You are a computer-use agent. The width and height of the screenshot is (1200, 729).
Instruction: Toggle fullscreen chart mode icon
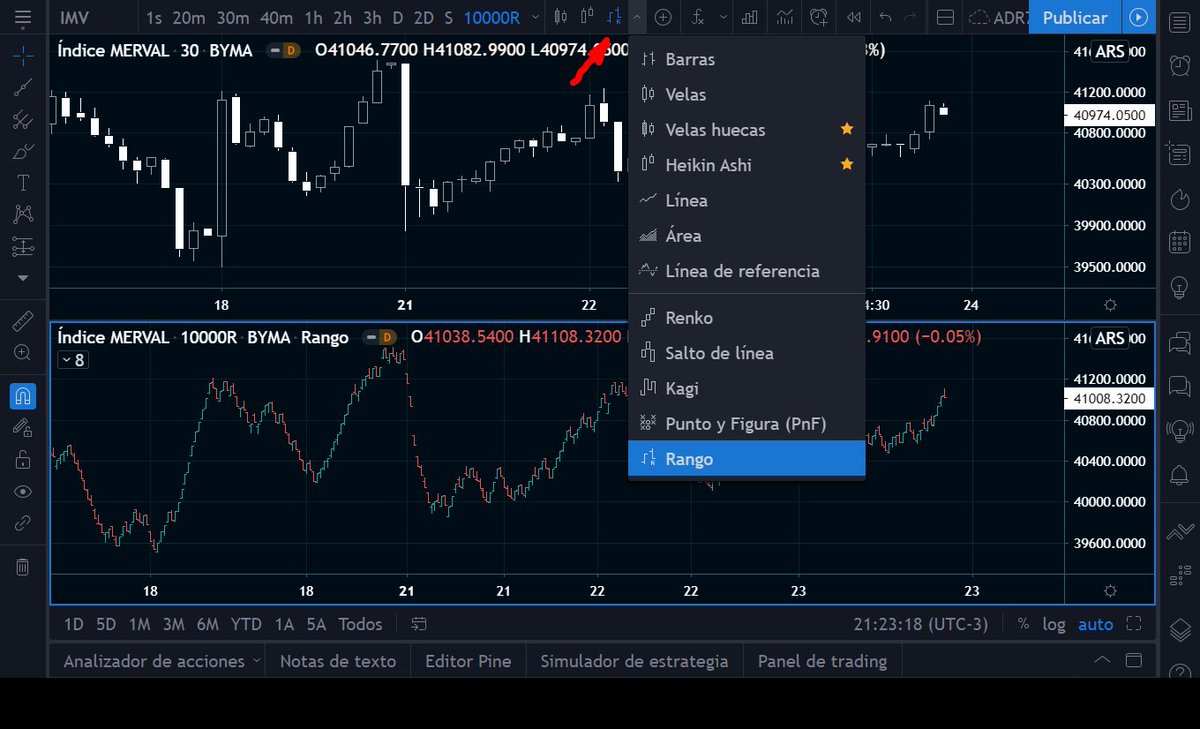pos(1133,624)
